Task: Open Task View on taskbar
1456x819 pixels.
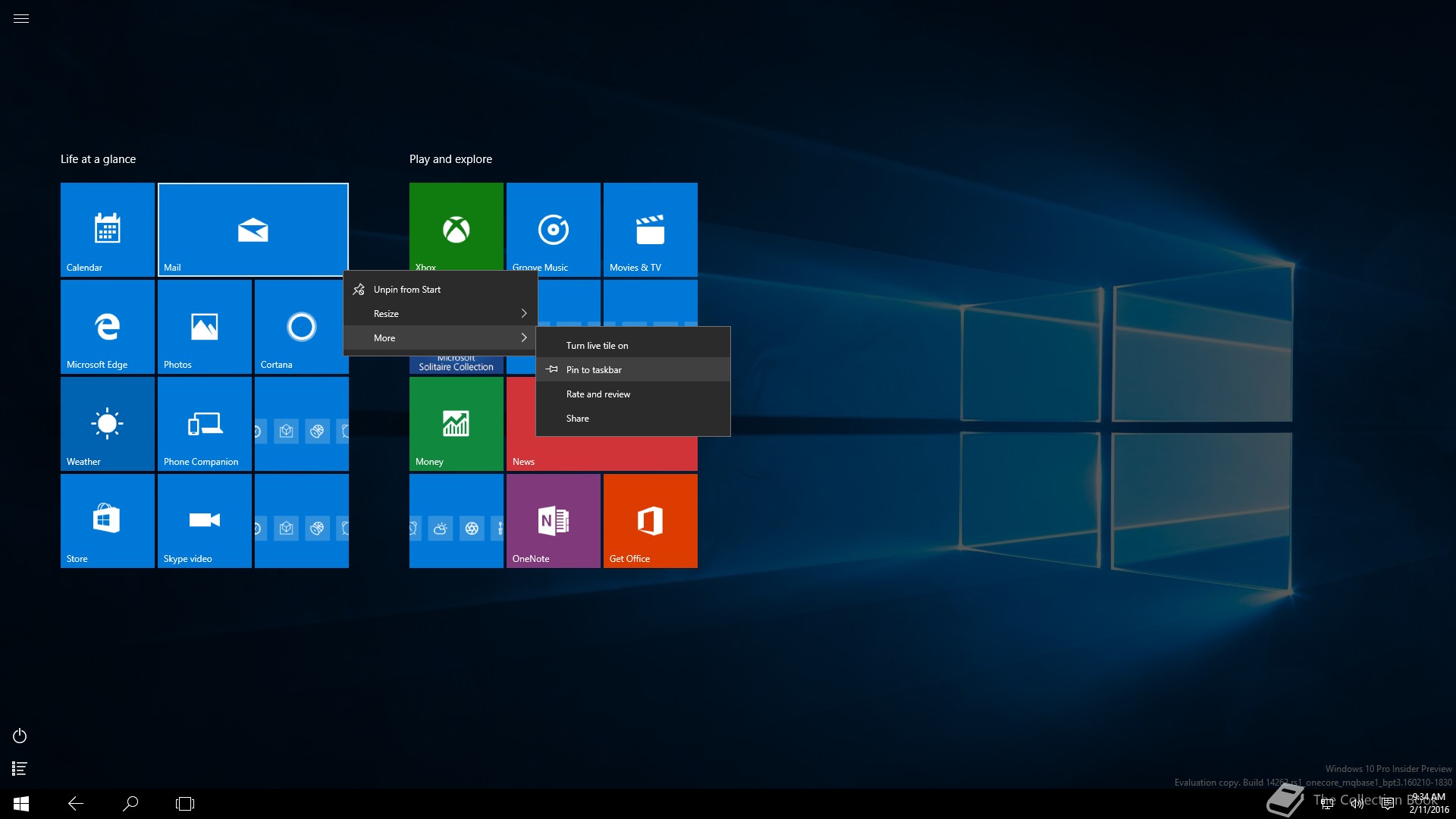Action: pos(185,804)
